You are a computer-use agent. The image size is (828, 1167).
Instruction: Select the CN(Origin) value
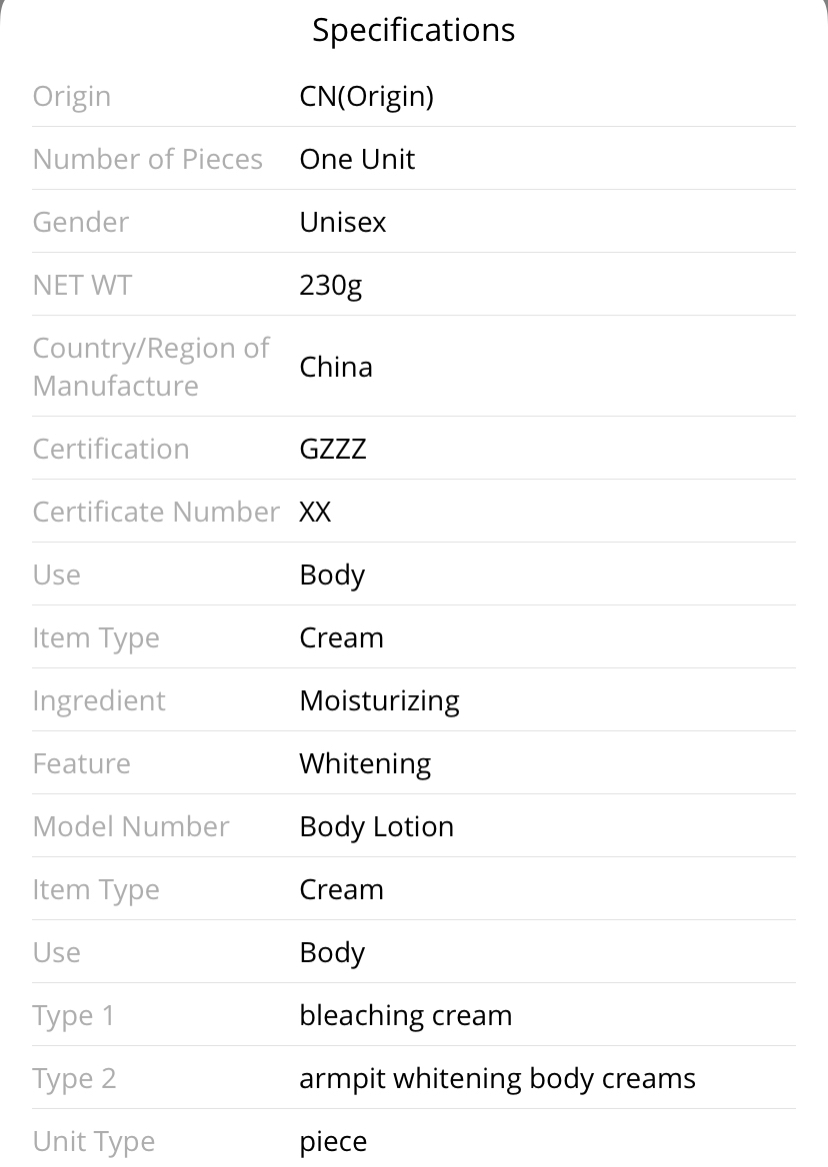click(367, 97)
